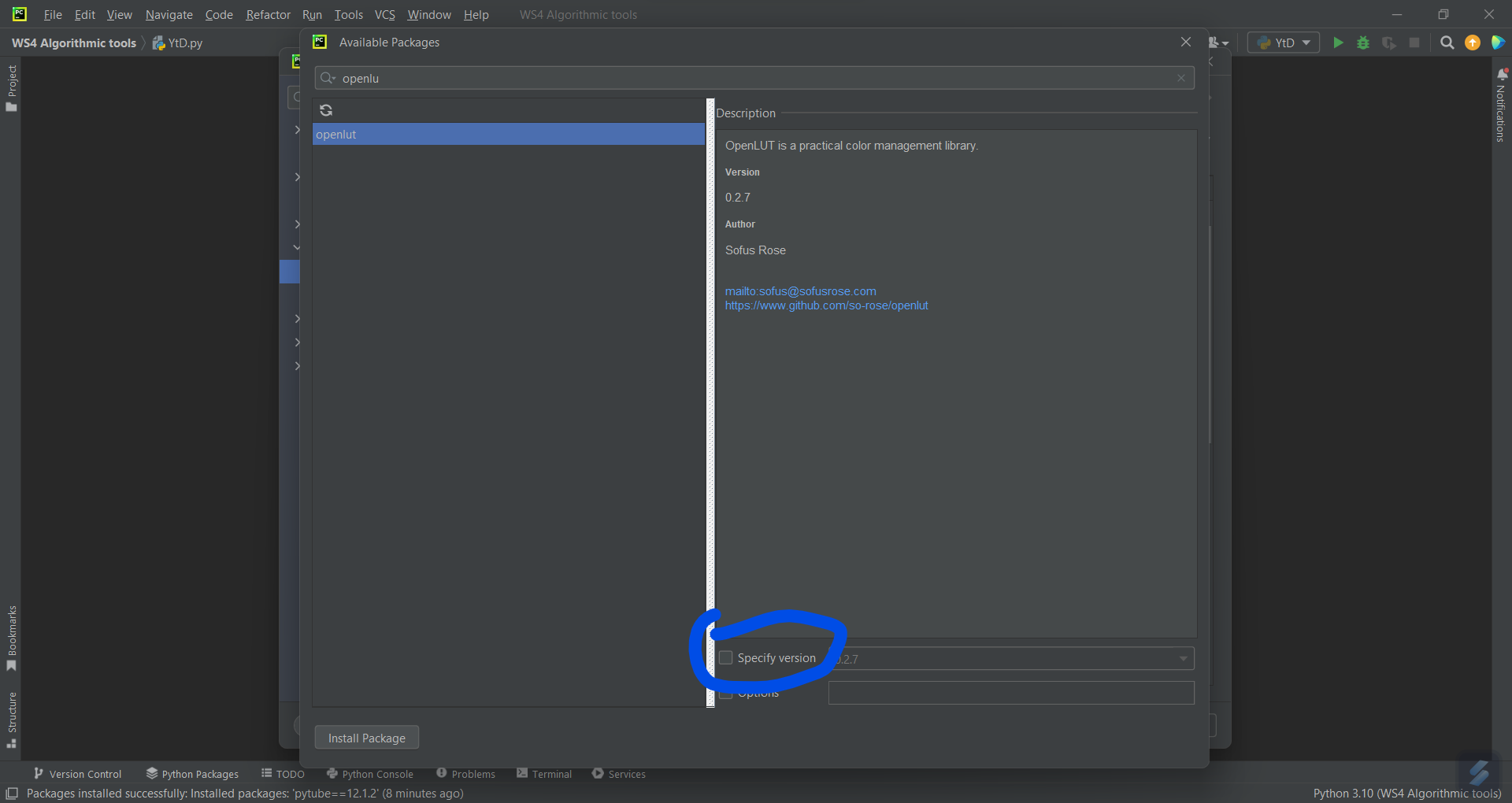Image resolution: width=1512 pixels, height=803 pixels.
Task: Clear the package search field text
Action: point(1181,78)
